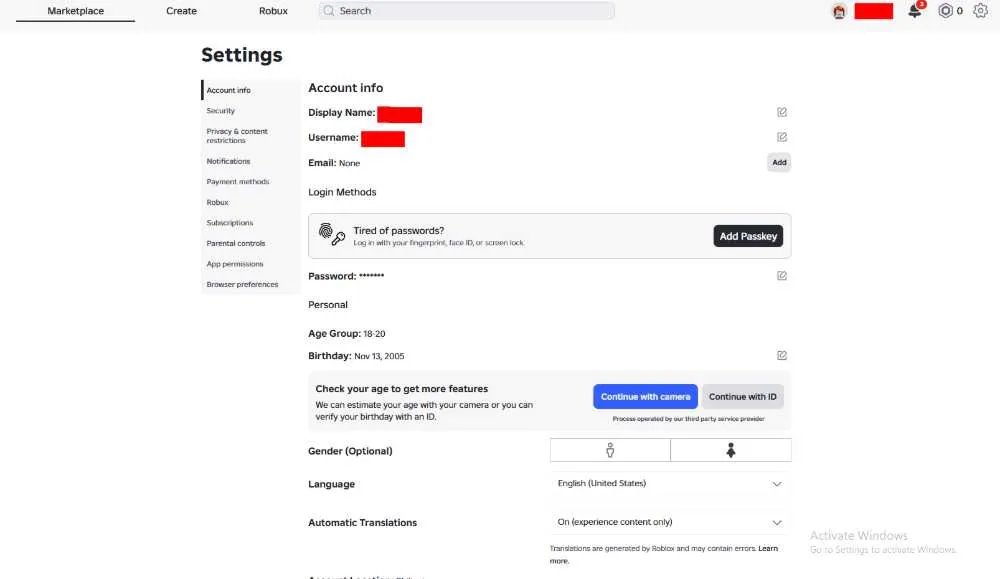Click the profile avatar in the top bar

click(839, 11)
